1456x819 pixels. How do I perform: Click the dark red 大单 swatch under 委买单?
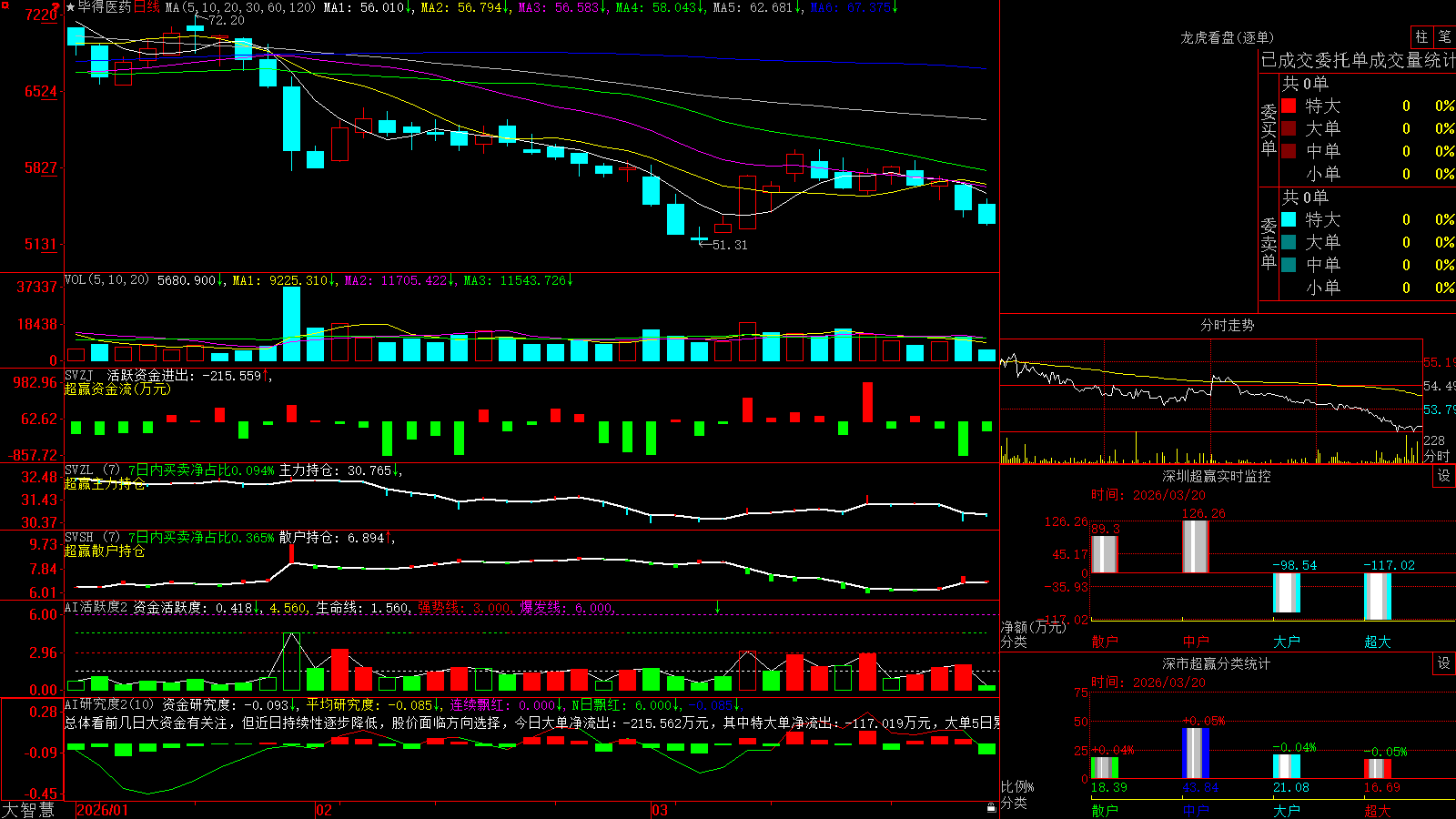click(1289, 128)
